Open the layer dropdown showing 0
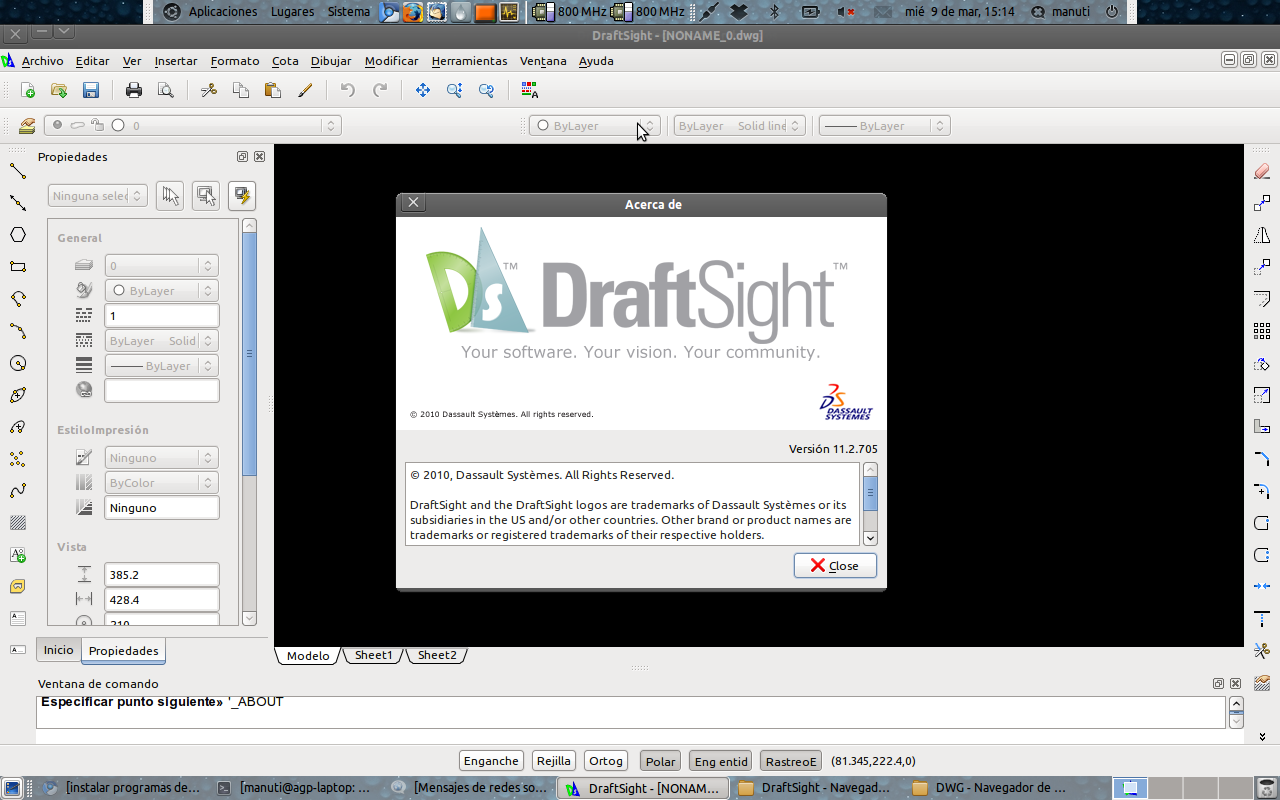Viewport: 1280px width, 800px height. [193, 126]
